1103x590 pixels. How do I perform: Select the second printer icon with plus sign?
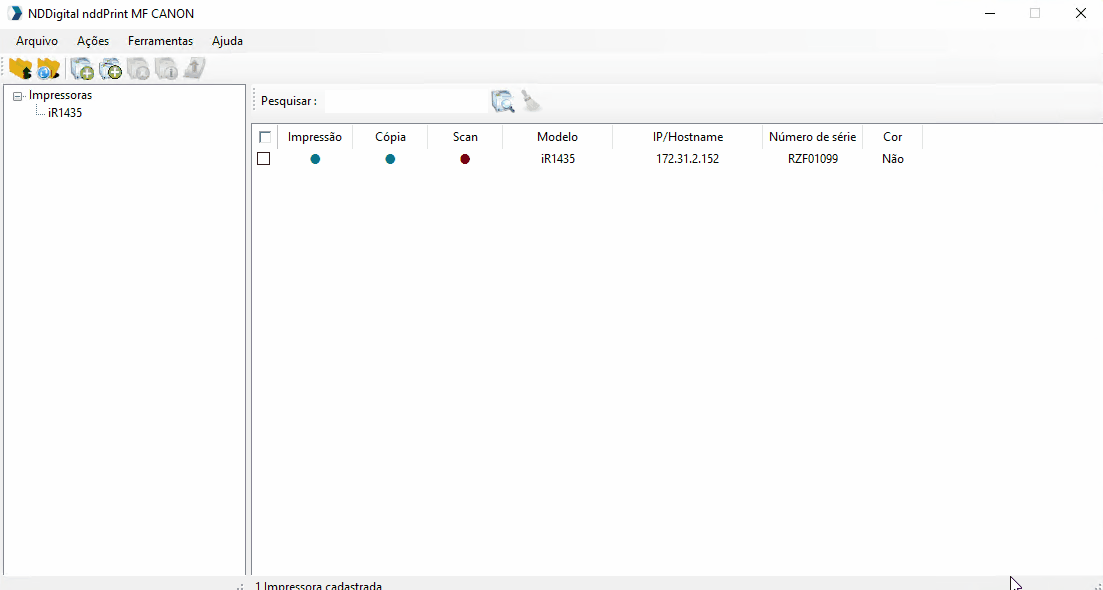pyautogui.click(x=110, y=68)
